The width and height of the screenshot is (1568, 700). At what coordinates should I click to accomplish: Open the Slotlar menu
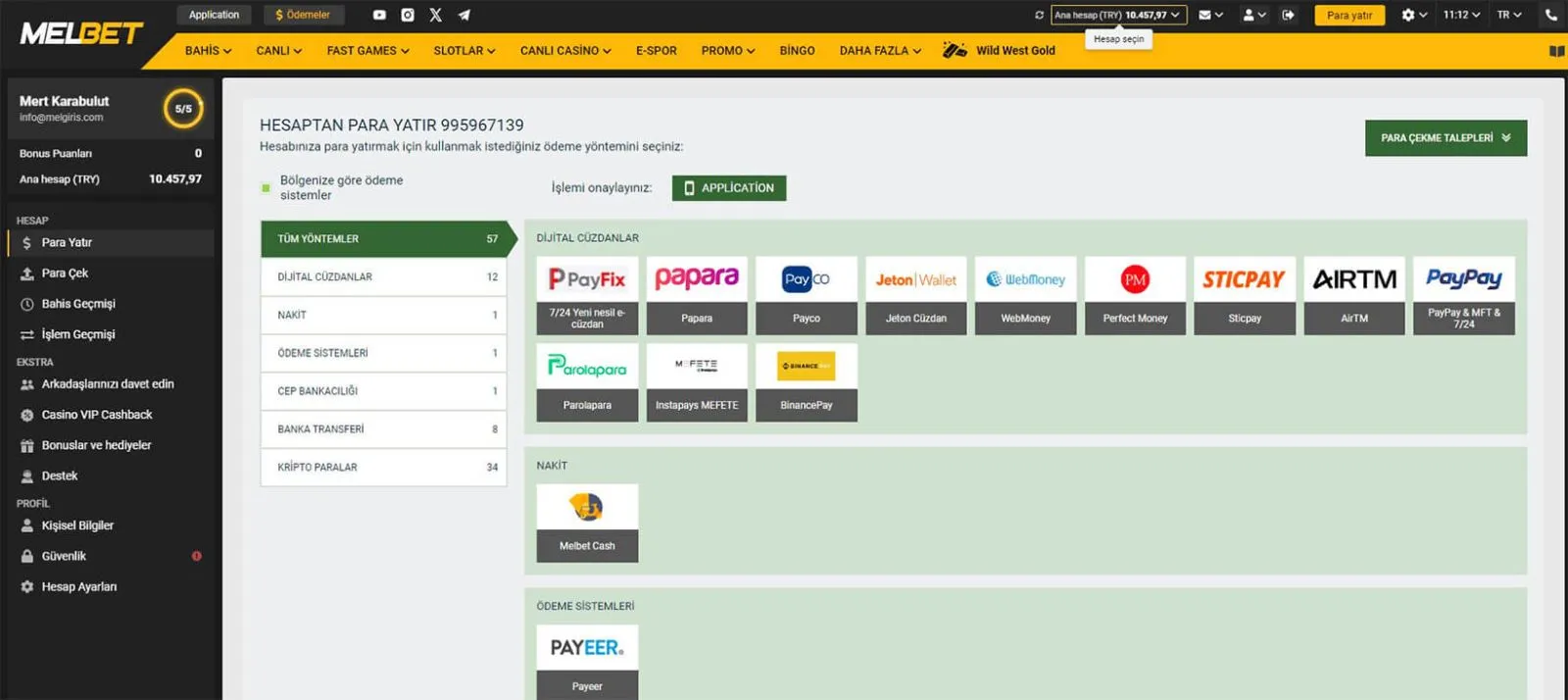click(464, 51)
